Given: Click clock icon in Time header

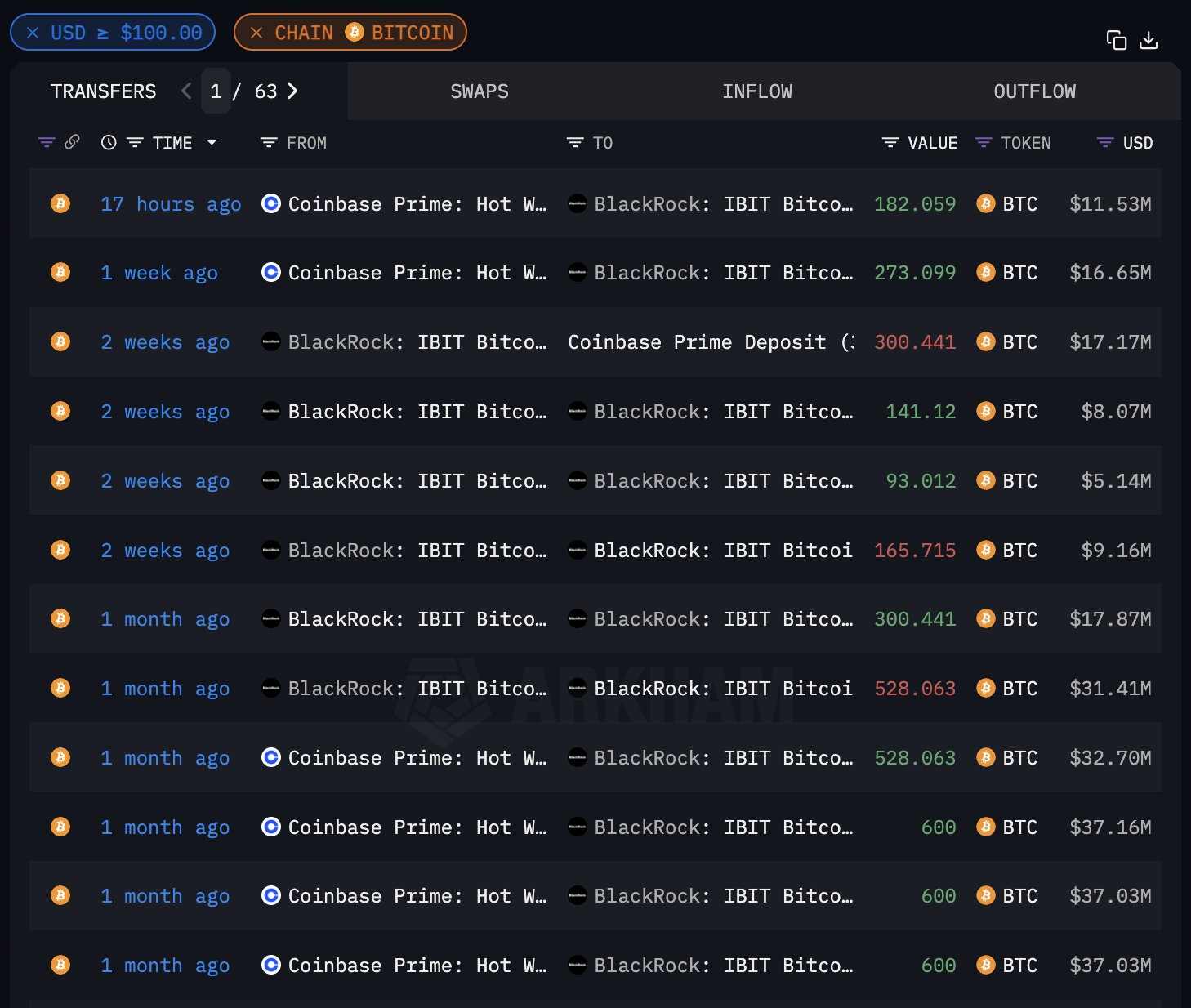Looking at the screenshot, I should tap(109, 142).
